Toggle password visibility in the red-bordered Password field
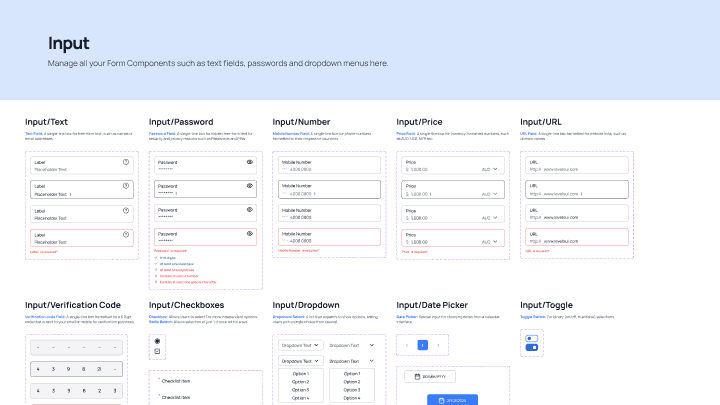This screenshot has width=720, height=405. click(x=250, y=234)
